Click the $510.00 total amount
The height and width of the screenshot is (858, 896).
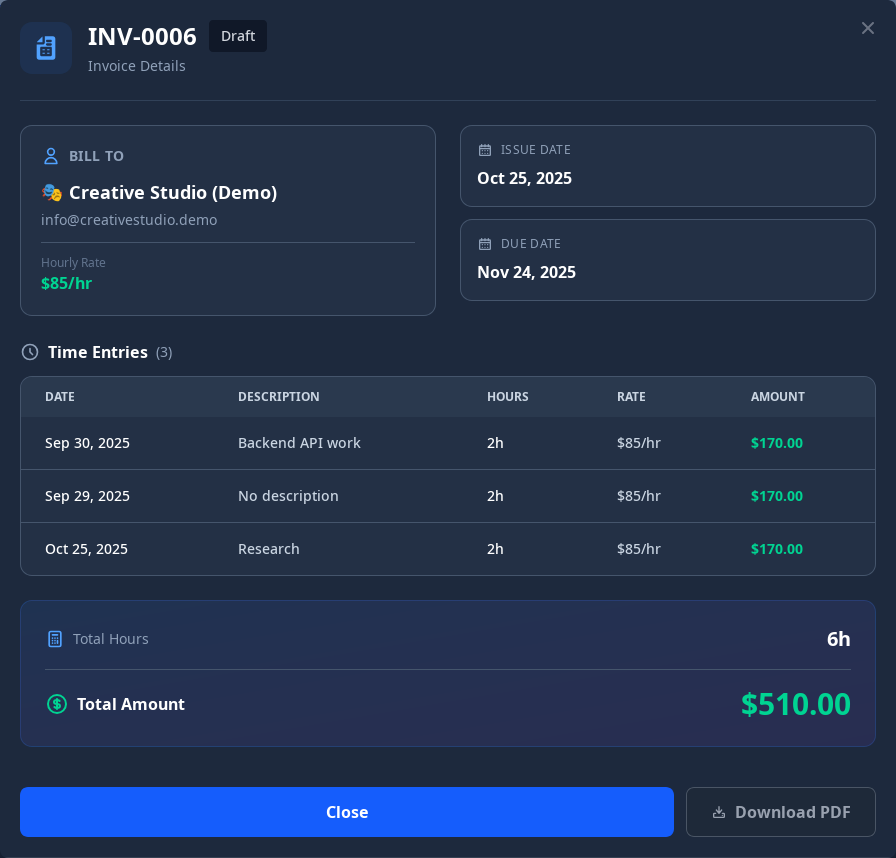click(x=795, y=704)
